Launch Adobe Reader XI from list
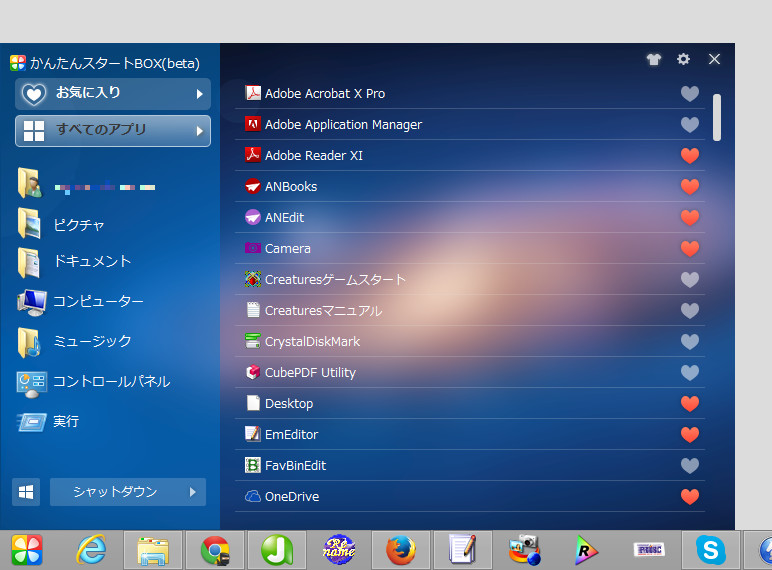Image resolution: width=772 pixels, height=570 pixels. coord(470,156)
